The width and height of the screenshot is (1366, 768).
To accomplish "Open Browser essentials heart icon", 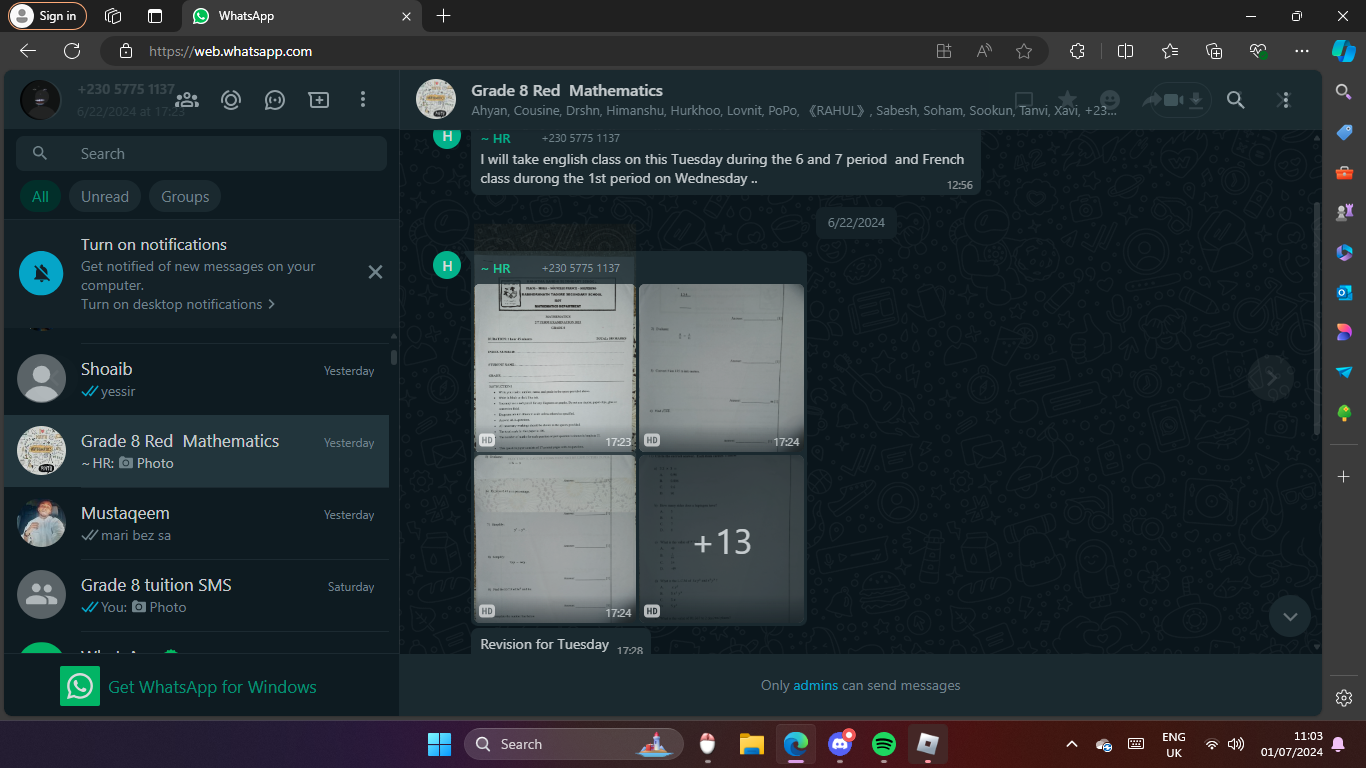I will tap(1258, 51).
